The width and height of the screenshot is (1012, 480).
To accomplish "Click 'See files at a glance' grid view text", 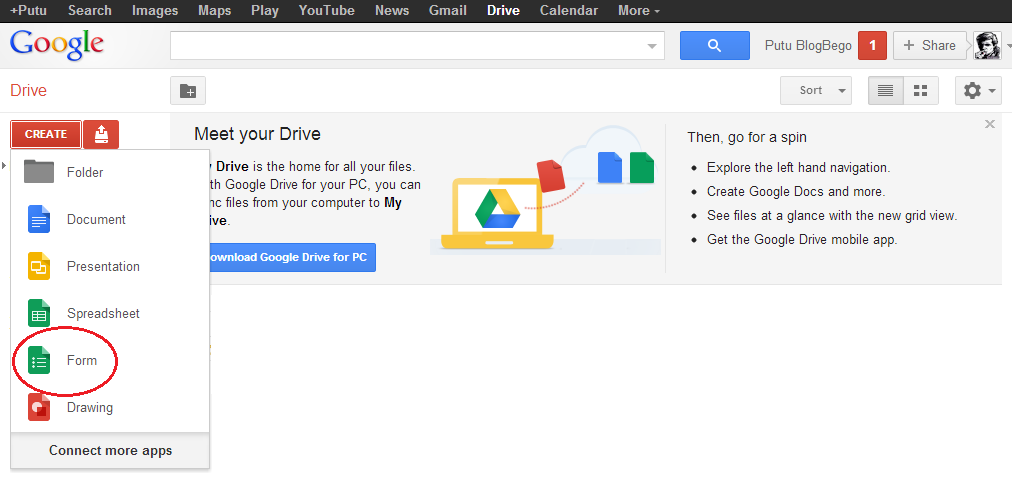I will click(832, 215).
